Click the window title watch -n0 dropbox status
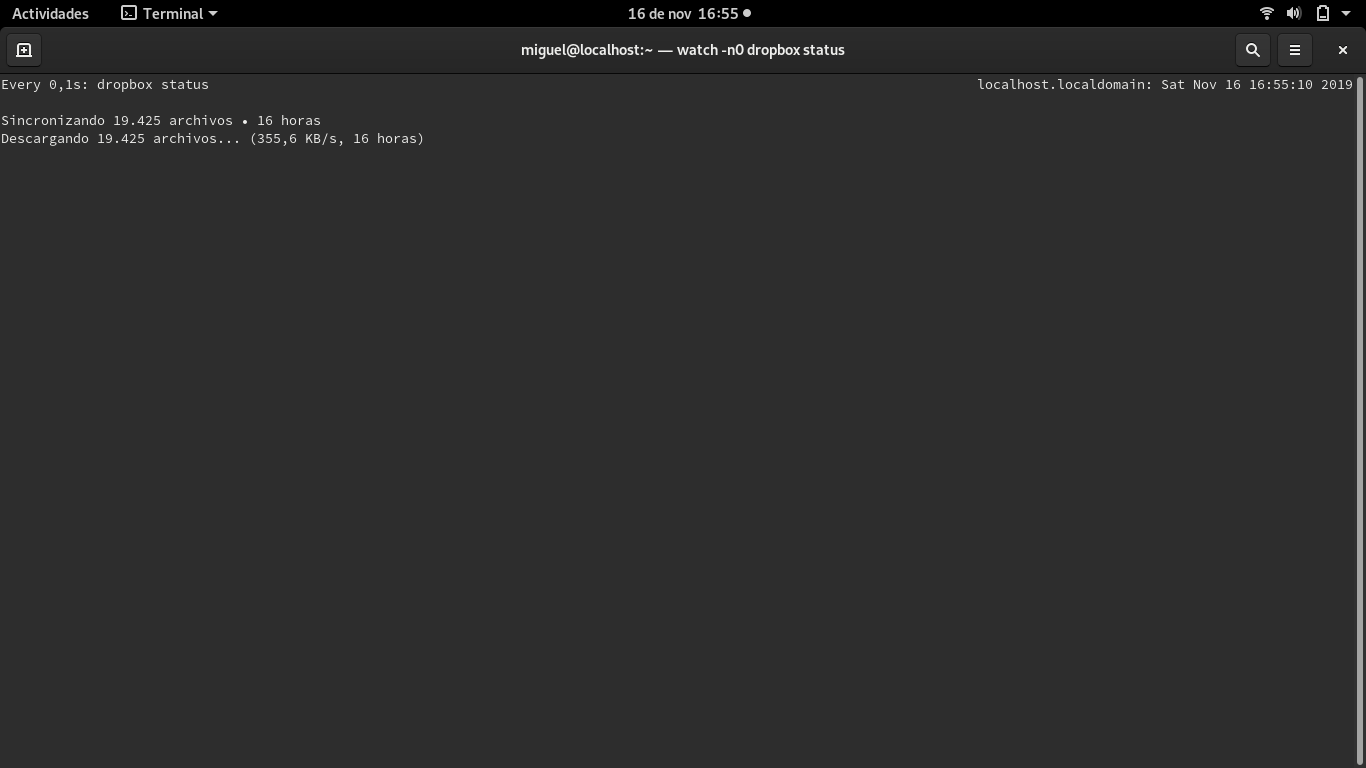The height and width of the screenshot is (768, 1366). [x=683, y=50]
